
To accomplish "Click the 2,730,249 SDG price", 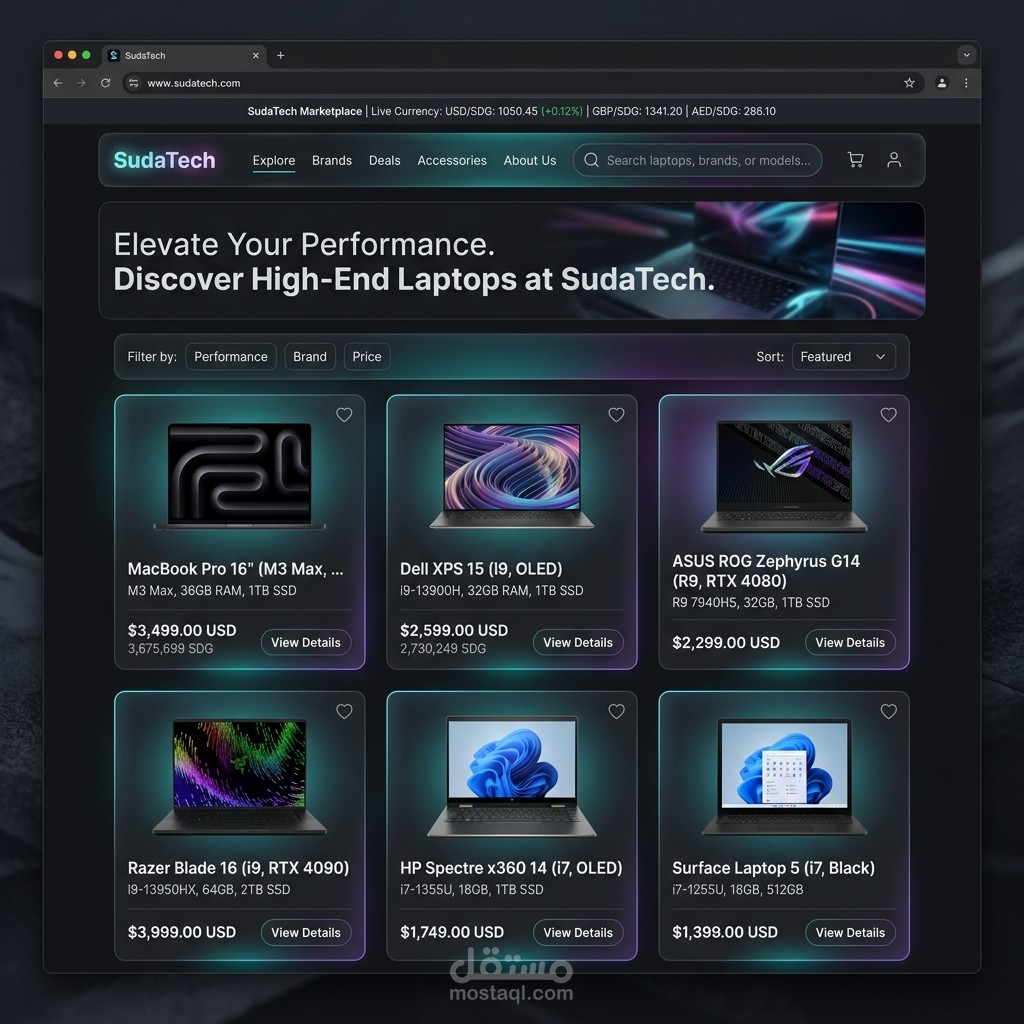I will [443, 648].
